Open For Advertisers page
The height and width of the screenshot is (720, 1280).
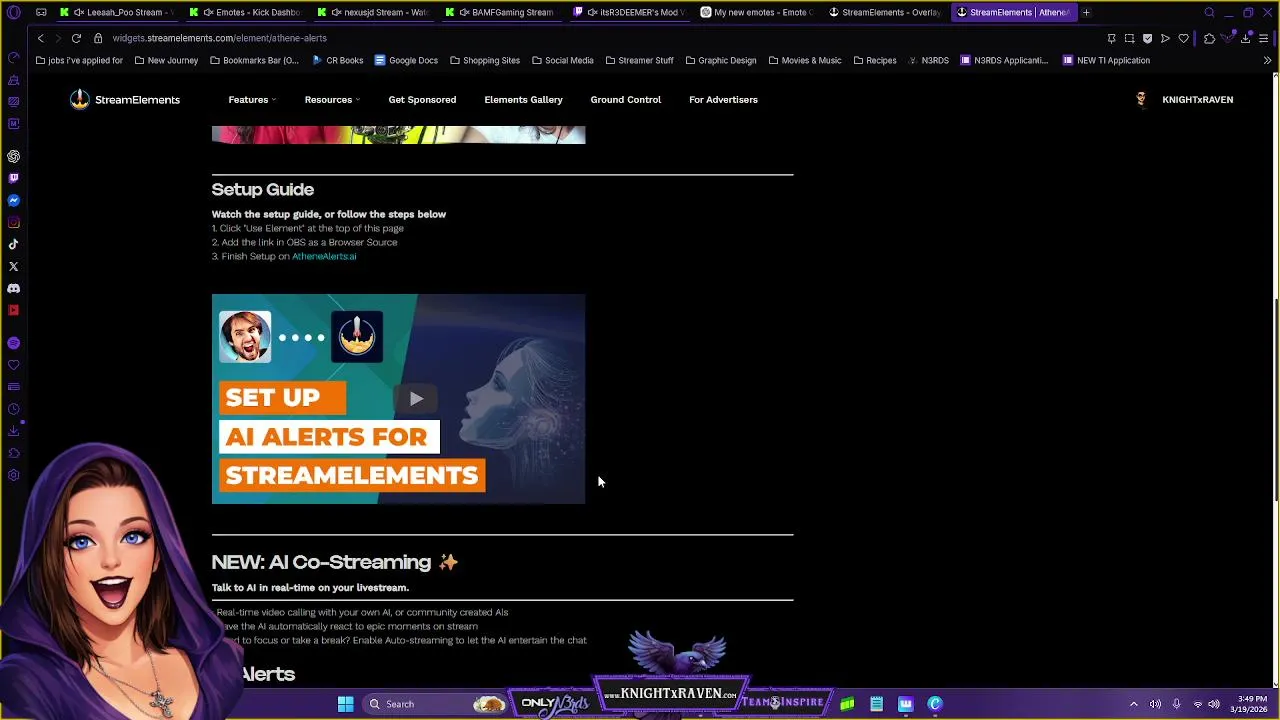click(723, 99)
